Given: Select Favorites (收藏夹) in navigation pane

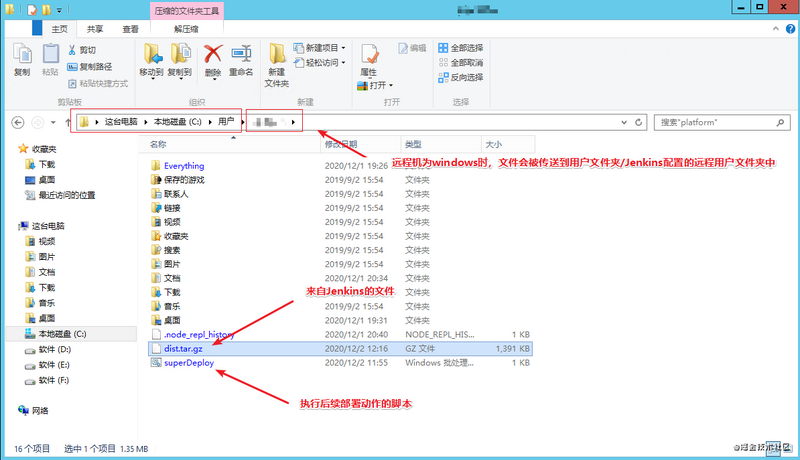Looking at the screenshot, I should click(38, 149).
